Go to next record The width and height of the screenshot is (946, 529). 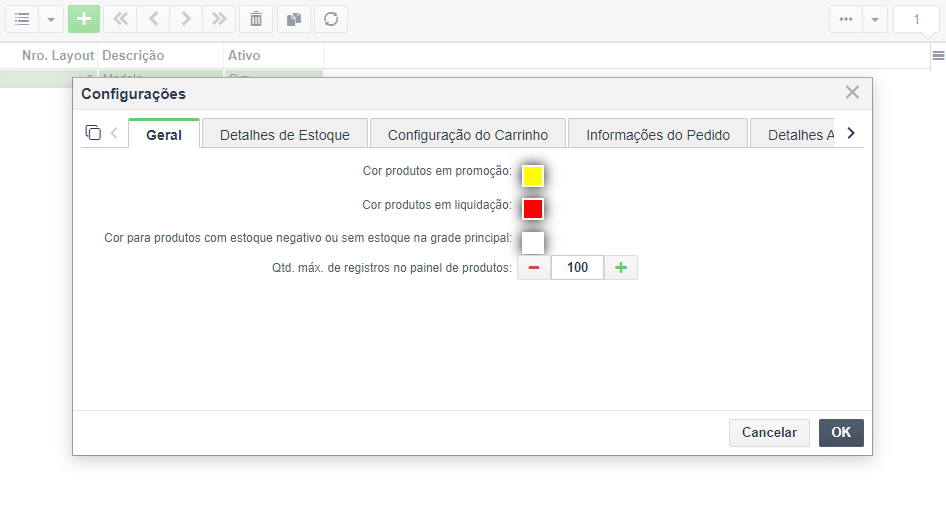coord(186,19)
